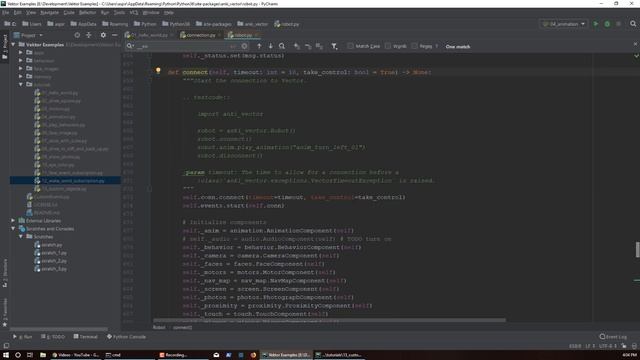The image size is (640, 360).
Task: Click the editor vertical scrollbar thumb
Action: tap(638, 250)
